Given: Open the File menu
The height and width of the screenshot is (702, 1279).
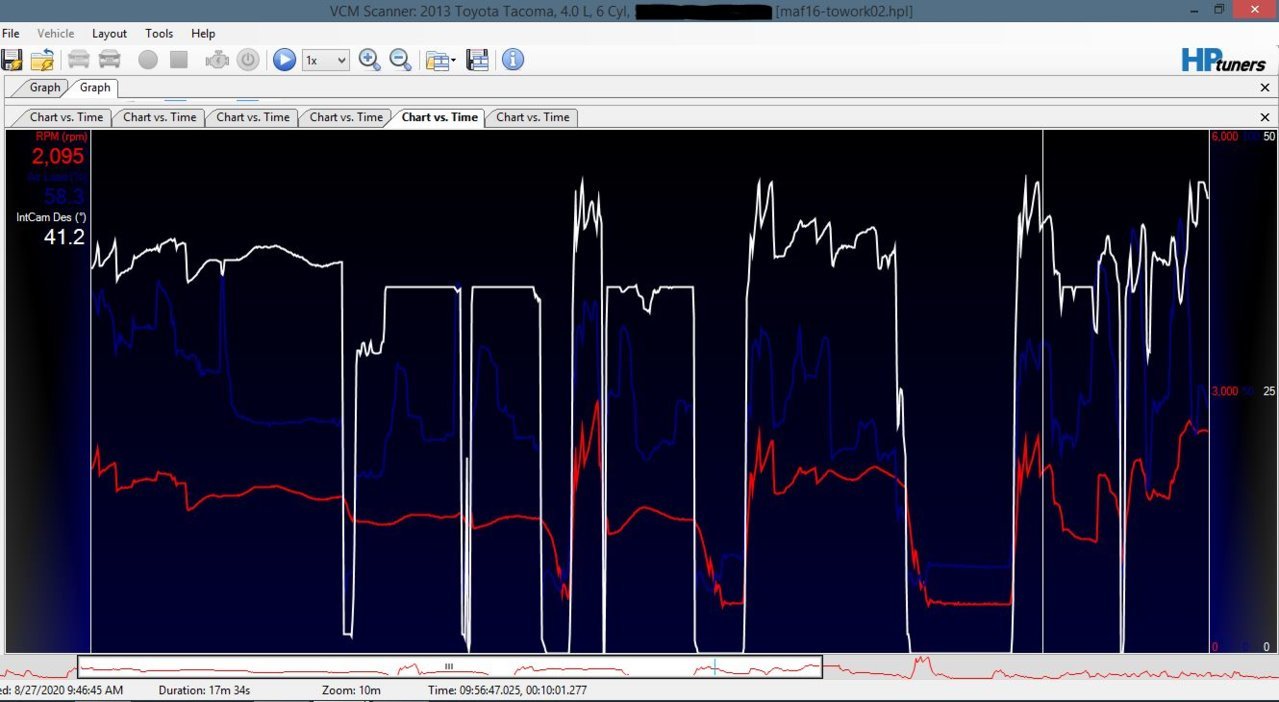Looking at the screenshot, I should pyautogui.click(x=11, y=33).
